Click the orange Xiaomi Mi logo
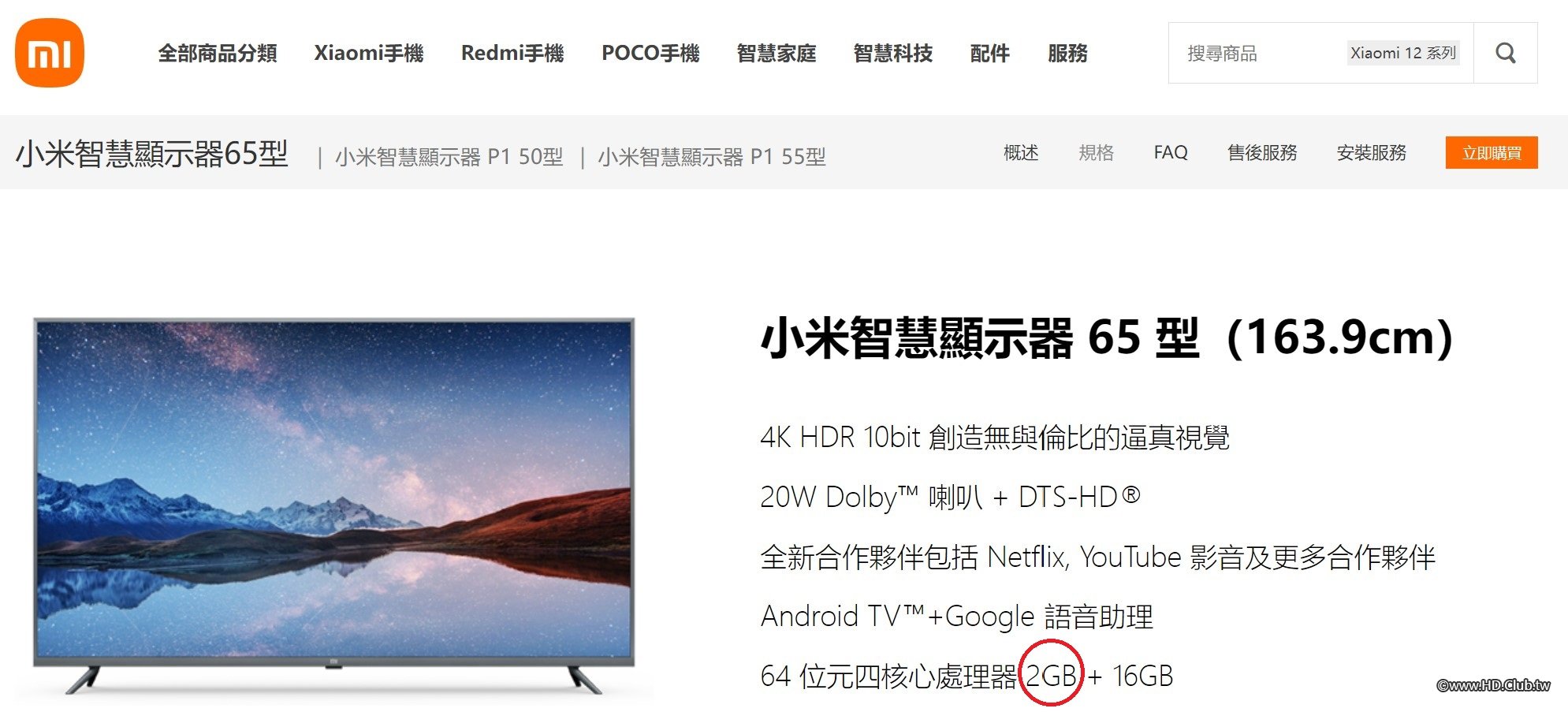The image size is (1568, 712). pyautogui.click(x=50, y=53)
